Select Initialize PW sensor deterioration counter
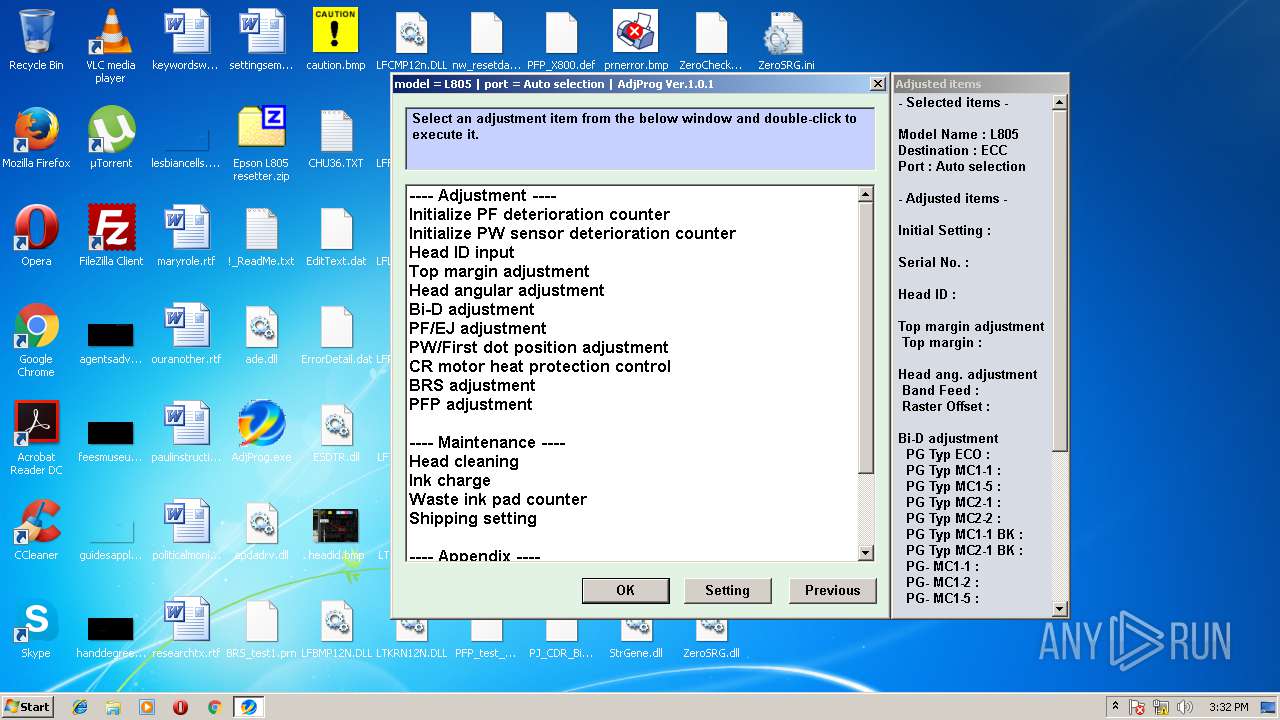 point(572,233)
